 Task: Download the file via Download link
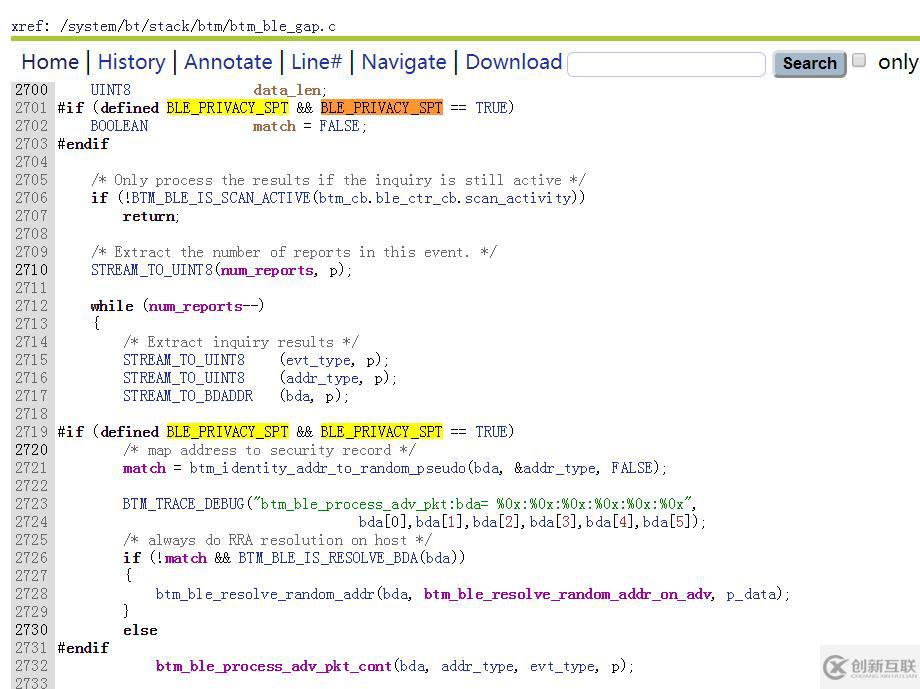[x=513, y=62]
